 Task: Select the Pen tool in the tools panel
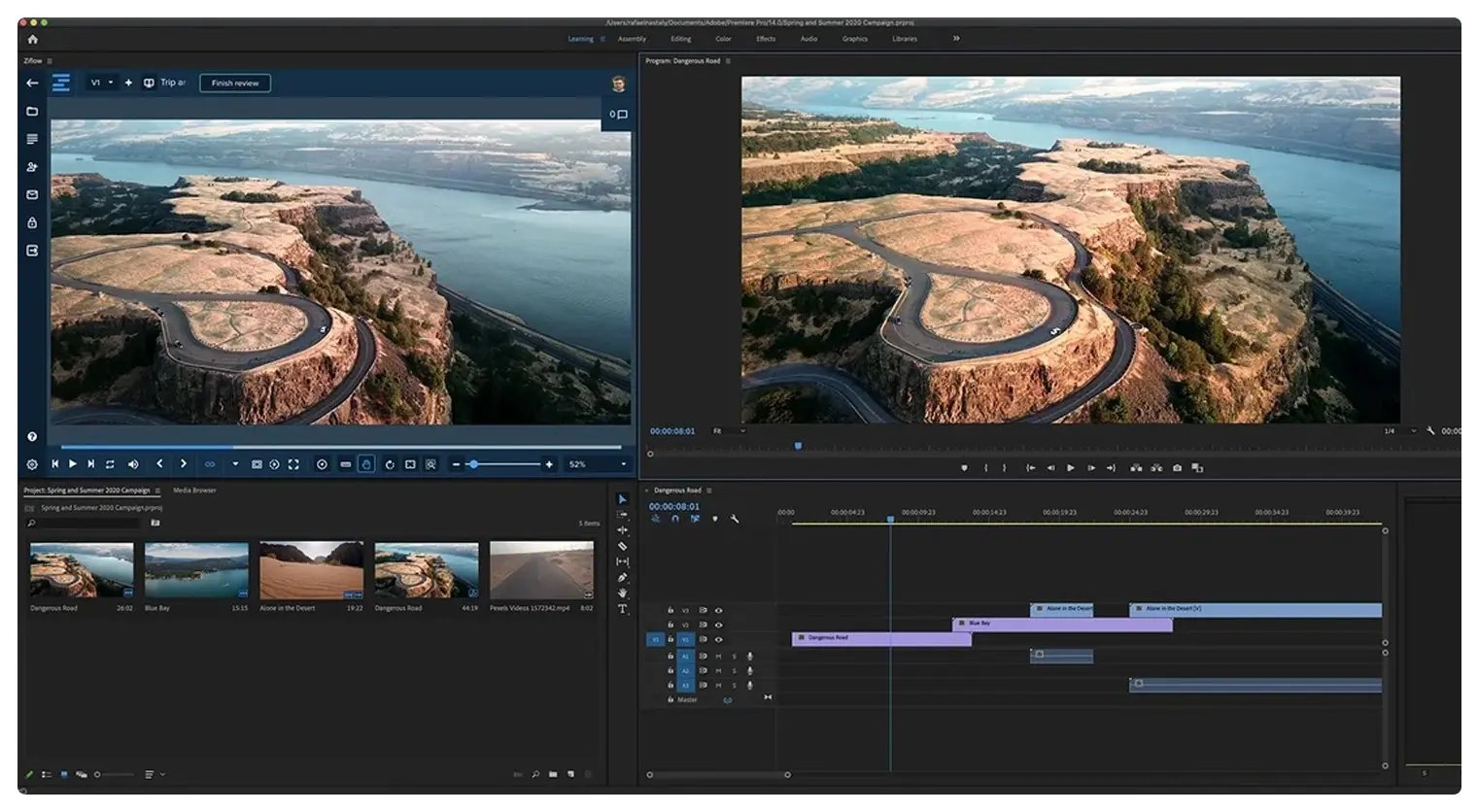point(622,578)
